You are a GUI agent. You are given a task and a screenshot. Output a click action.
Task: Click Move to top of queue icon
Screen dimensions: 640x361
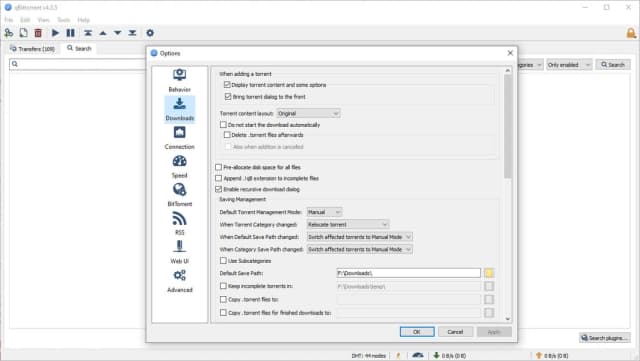[x=88, y=33]
